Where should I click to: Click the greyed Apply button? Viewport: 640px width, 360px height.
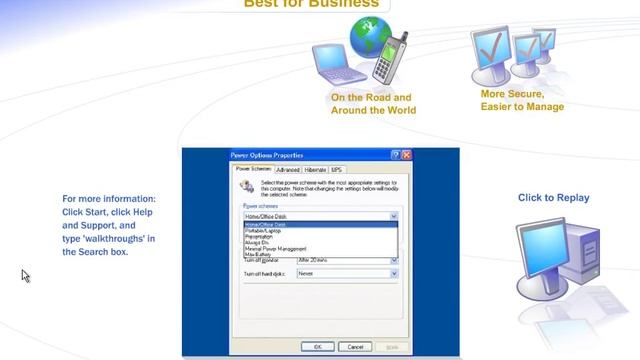392,347
